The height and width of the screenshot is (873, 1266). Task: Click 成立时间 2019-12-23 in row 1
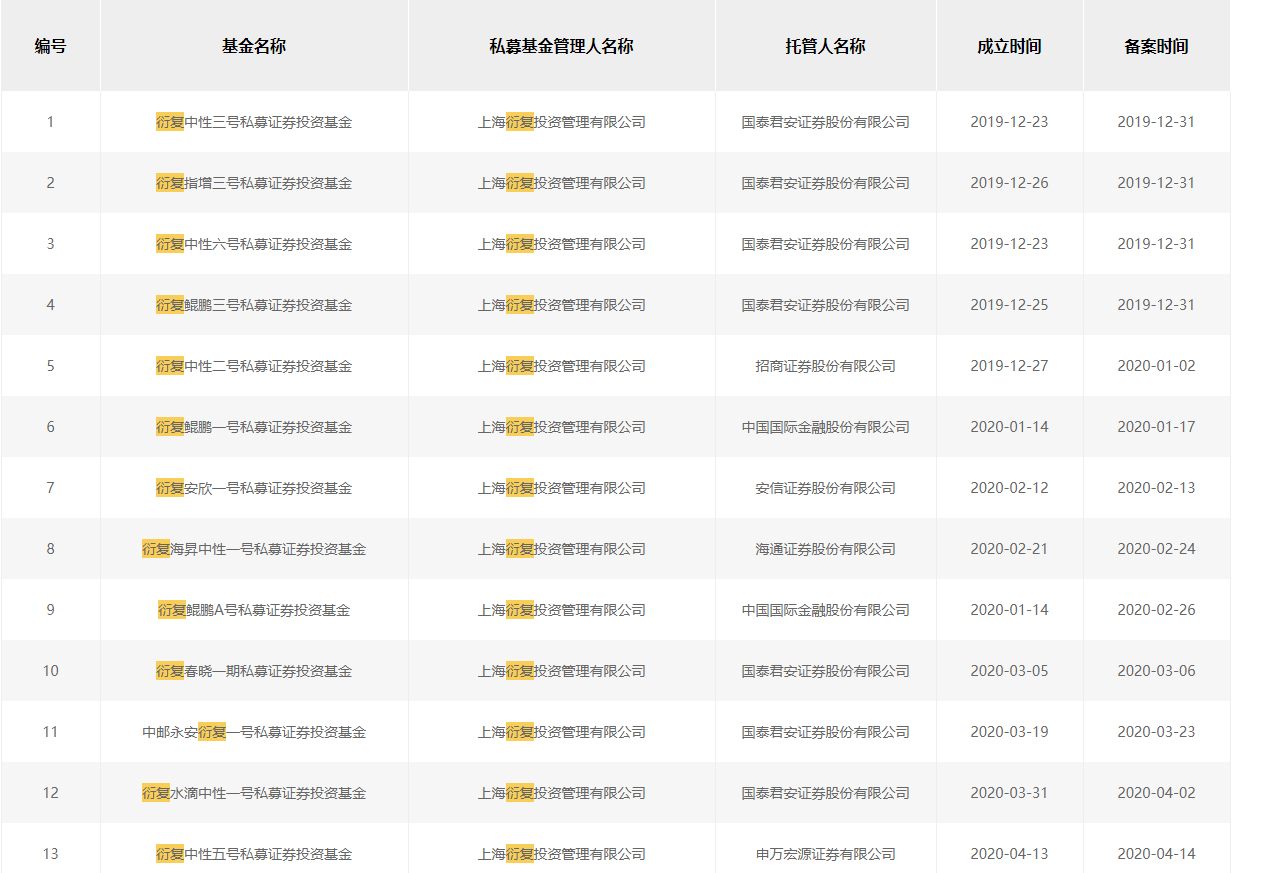point(1009,122)
